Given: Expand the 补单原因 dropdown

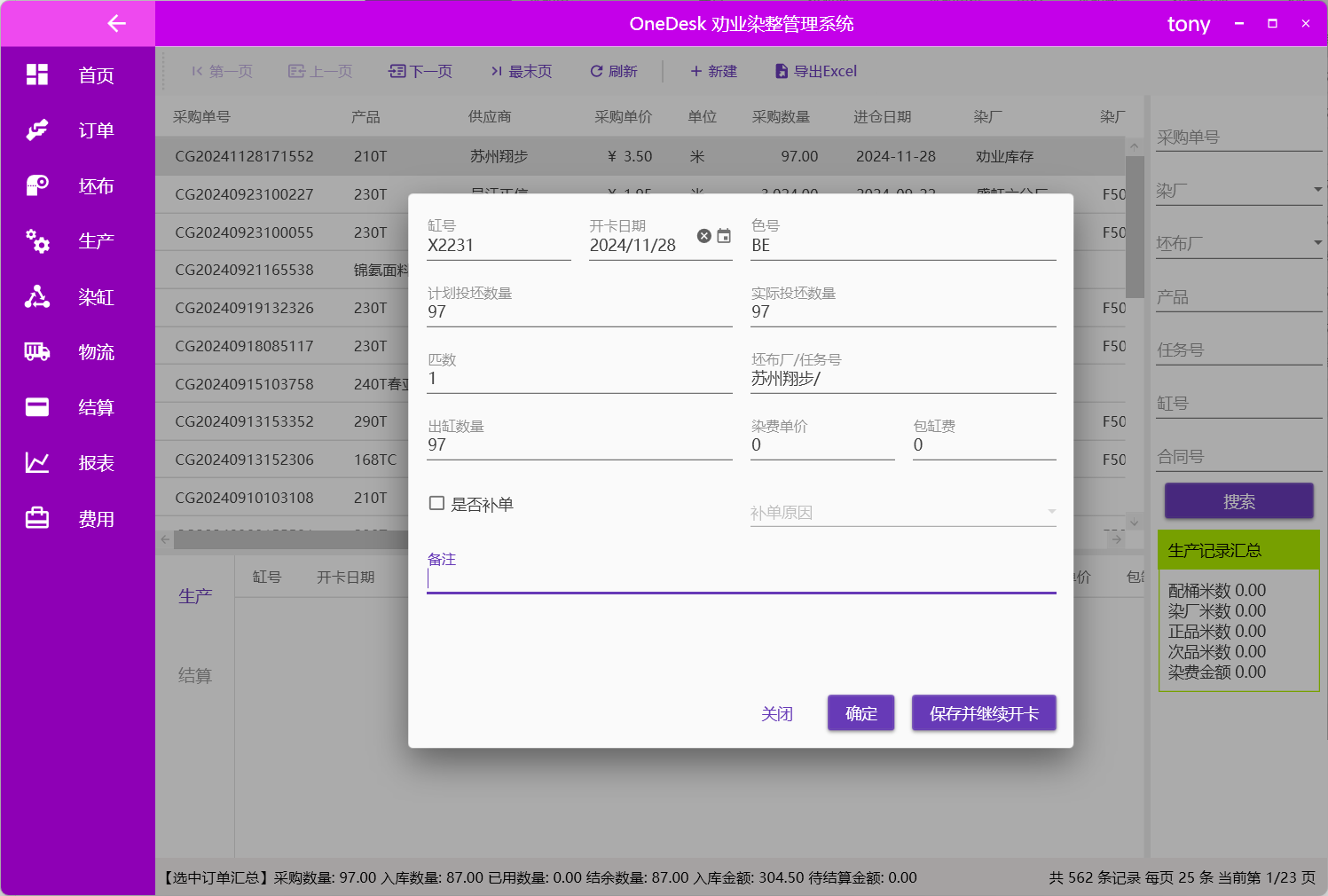Looking at the screenshot, I should tap(1051, 512).
